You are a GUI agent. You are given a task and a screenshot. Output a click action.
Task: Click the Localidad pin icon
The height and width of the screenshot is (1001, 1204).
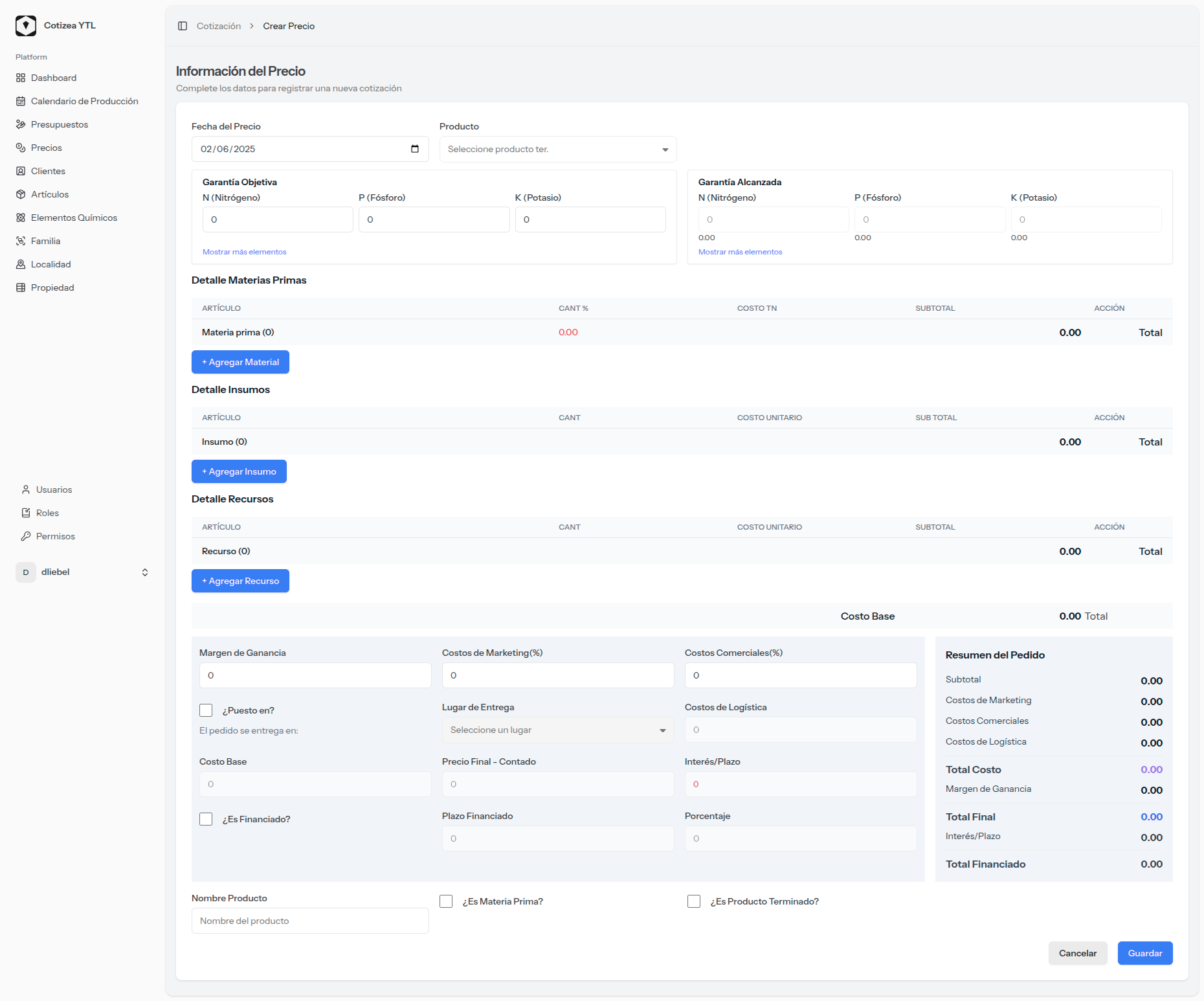click(21, 264)
